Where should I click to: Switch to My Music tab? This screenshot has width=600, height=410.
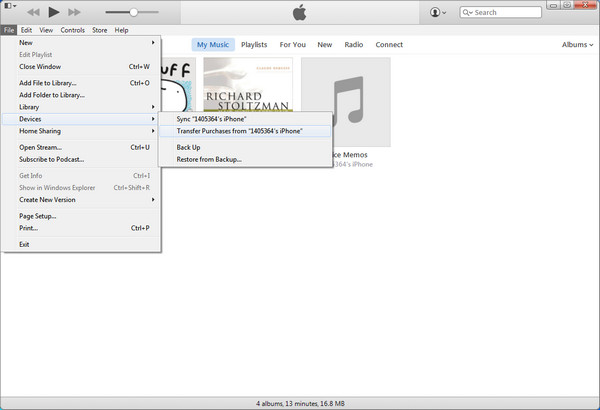click(213, 45)
